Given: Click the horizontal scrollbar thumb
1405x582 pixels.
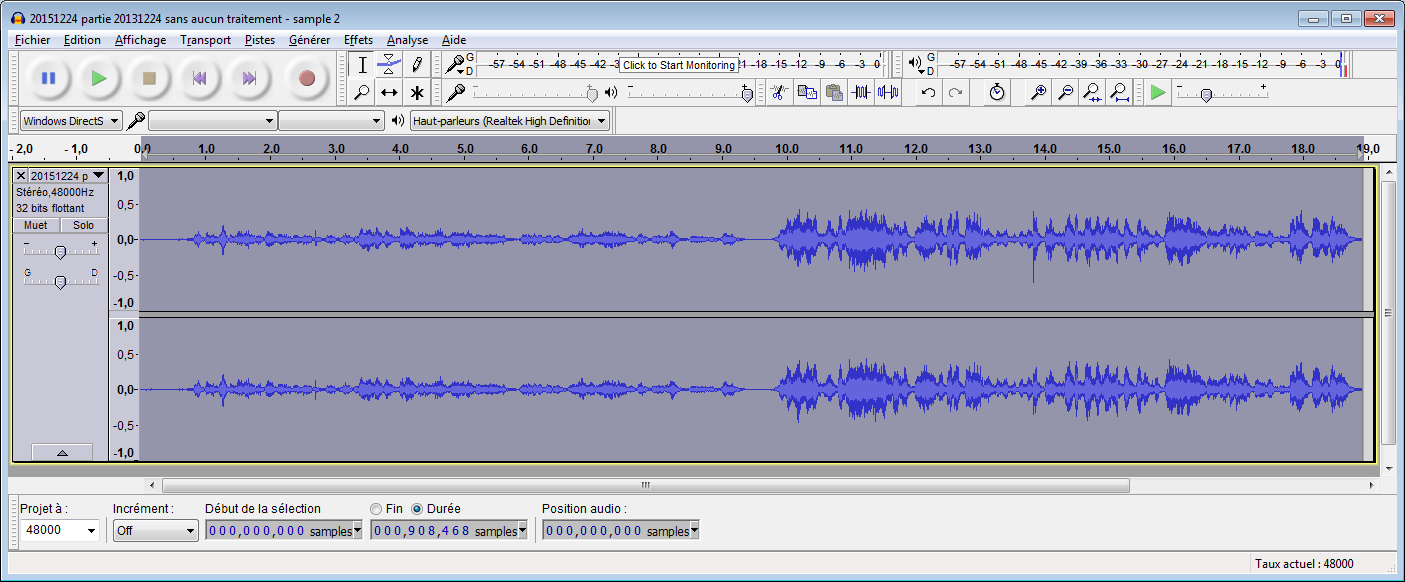Looking at the screenshot, I should [645, 485].
